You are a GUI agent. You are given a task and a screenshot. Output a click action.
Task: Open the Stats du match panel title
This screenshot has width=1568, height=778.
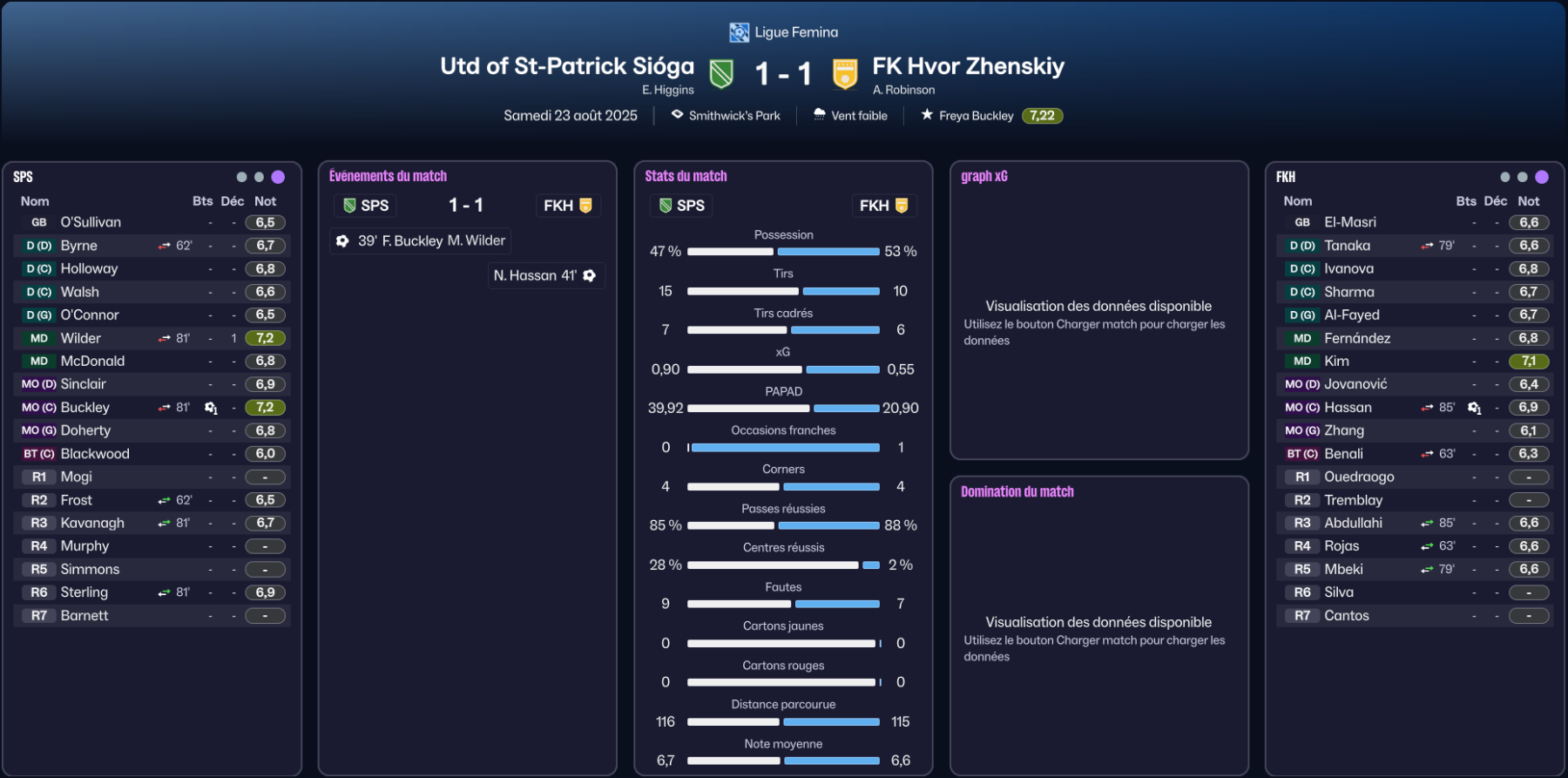(686, 176)
